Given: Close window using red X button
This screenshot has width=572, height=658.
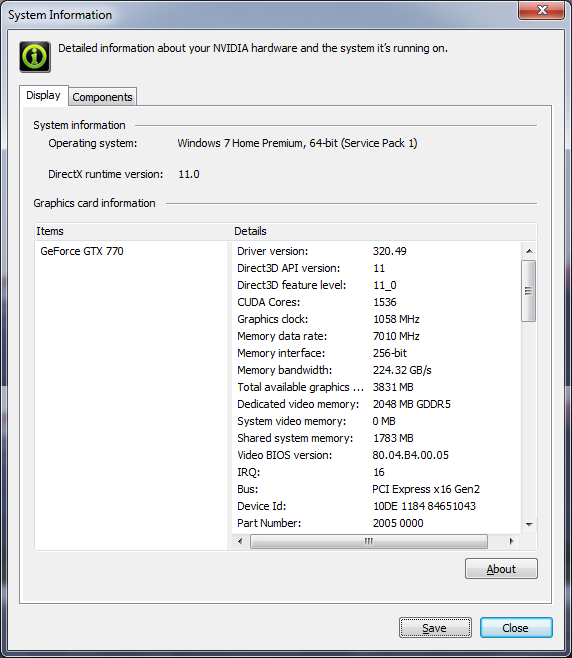Looking at the screenshot, I should click(x=542, y=10).
